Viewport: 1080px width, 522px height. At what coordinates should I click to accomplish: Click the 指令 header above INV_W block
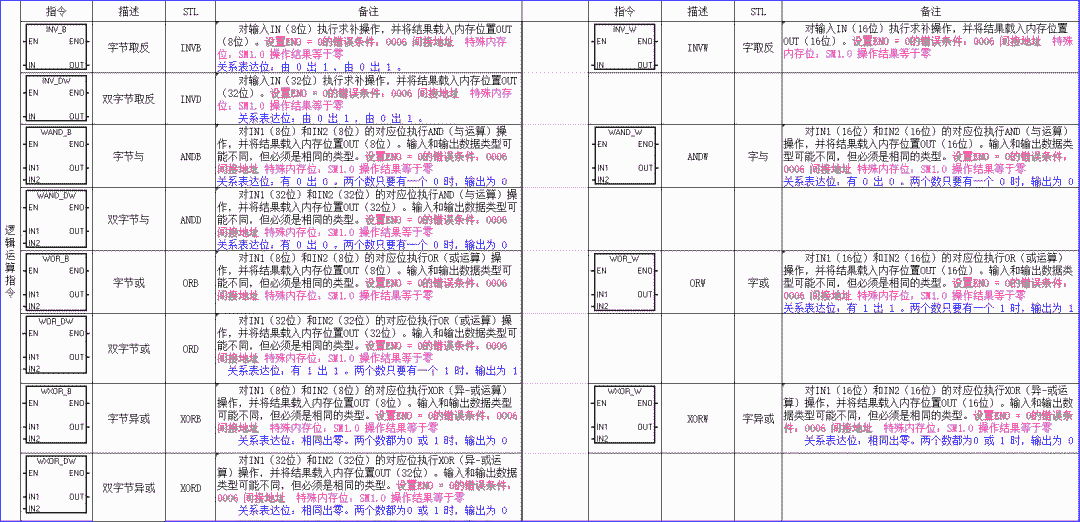pyautogui.click(x=624, y=12)
